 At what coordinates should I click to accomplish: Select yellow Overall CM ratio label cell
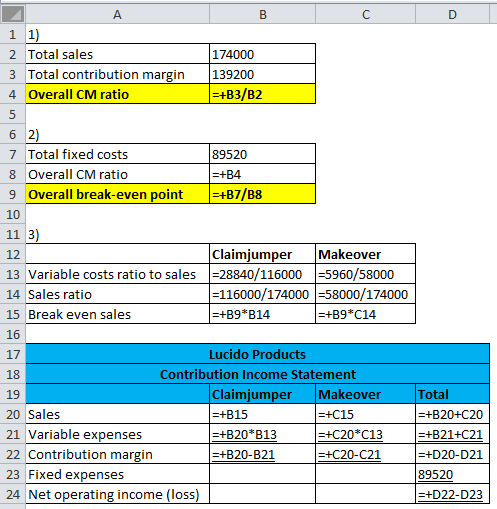pyautogui.click(x=118, y=94)
